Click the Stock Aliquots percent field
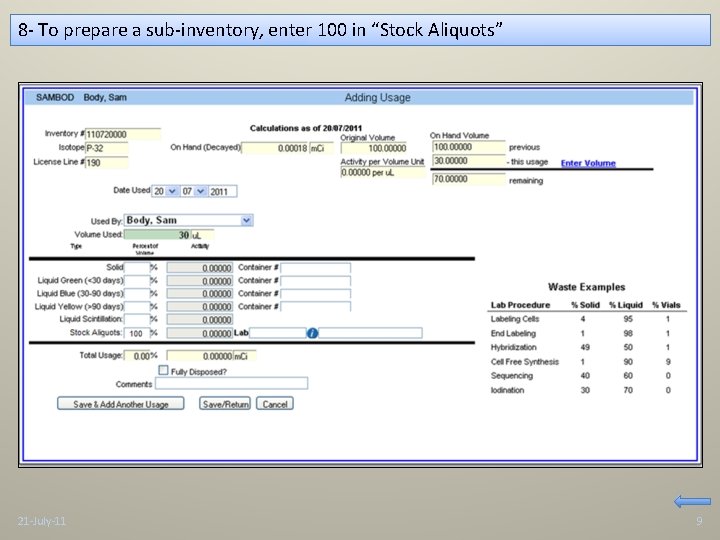720x540 pixels. [137, 333]
